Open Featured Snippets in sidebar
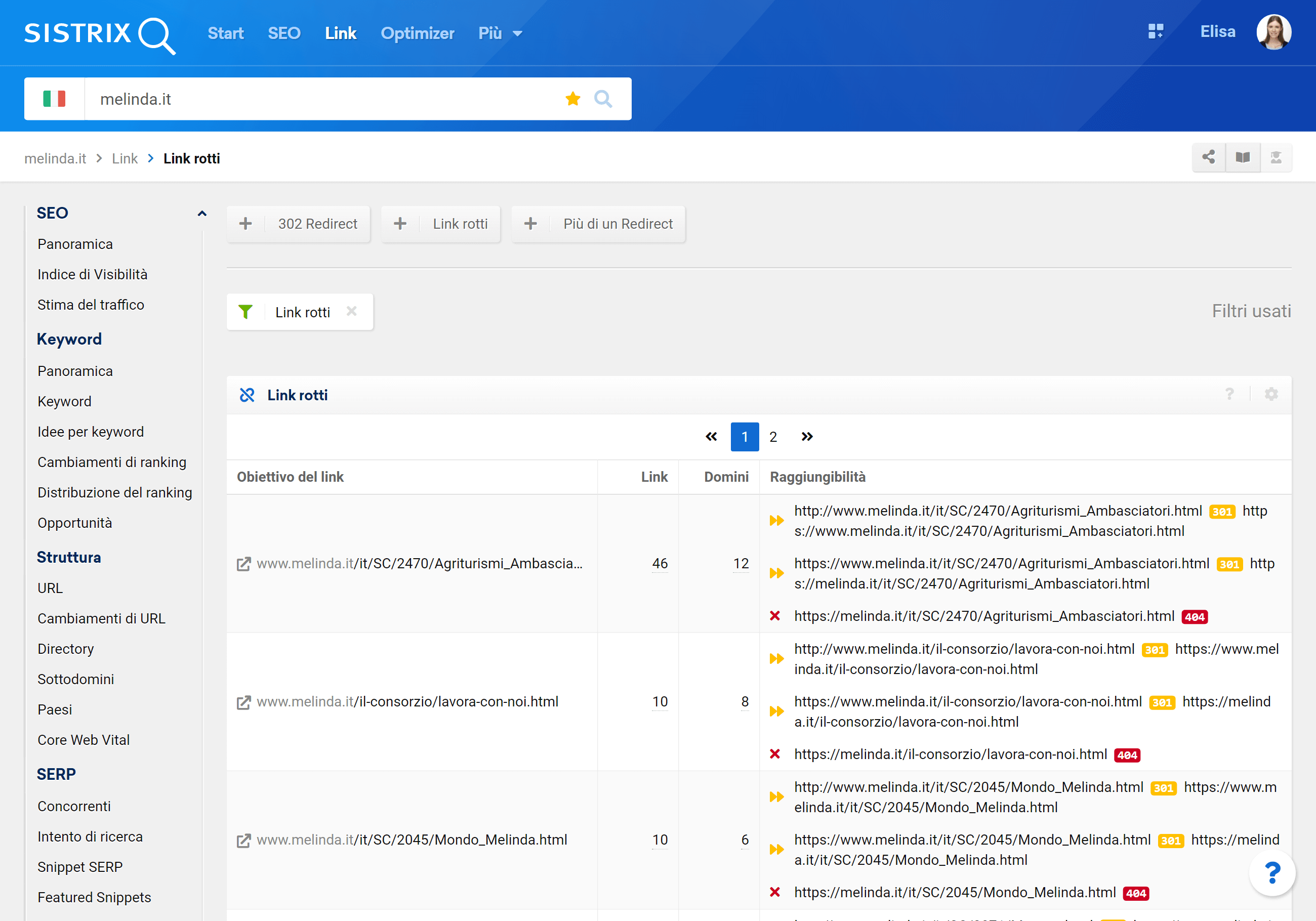 [x=94, y=898]
